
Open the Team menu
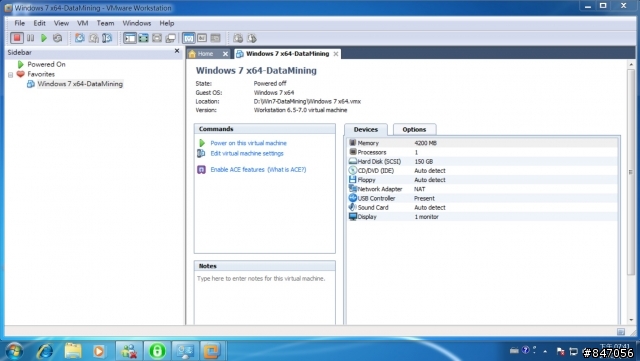pos(105,23)
